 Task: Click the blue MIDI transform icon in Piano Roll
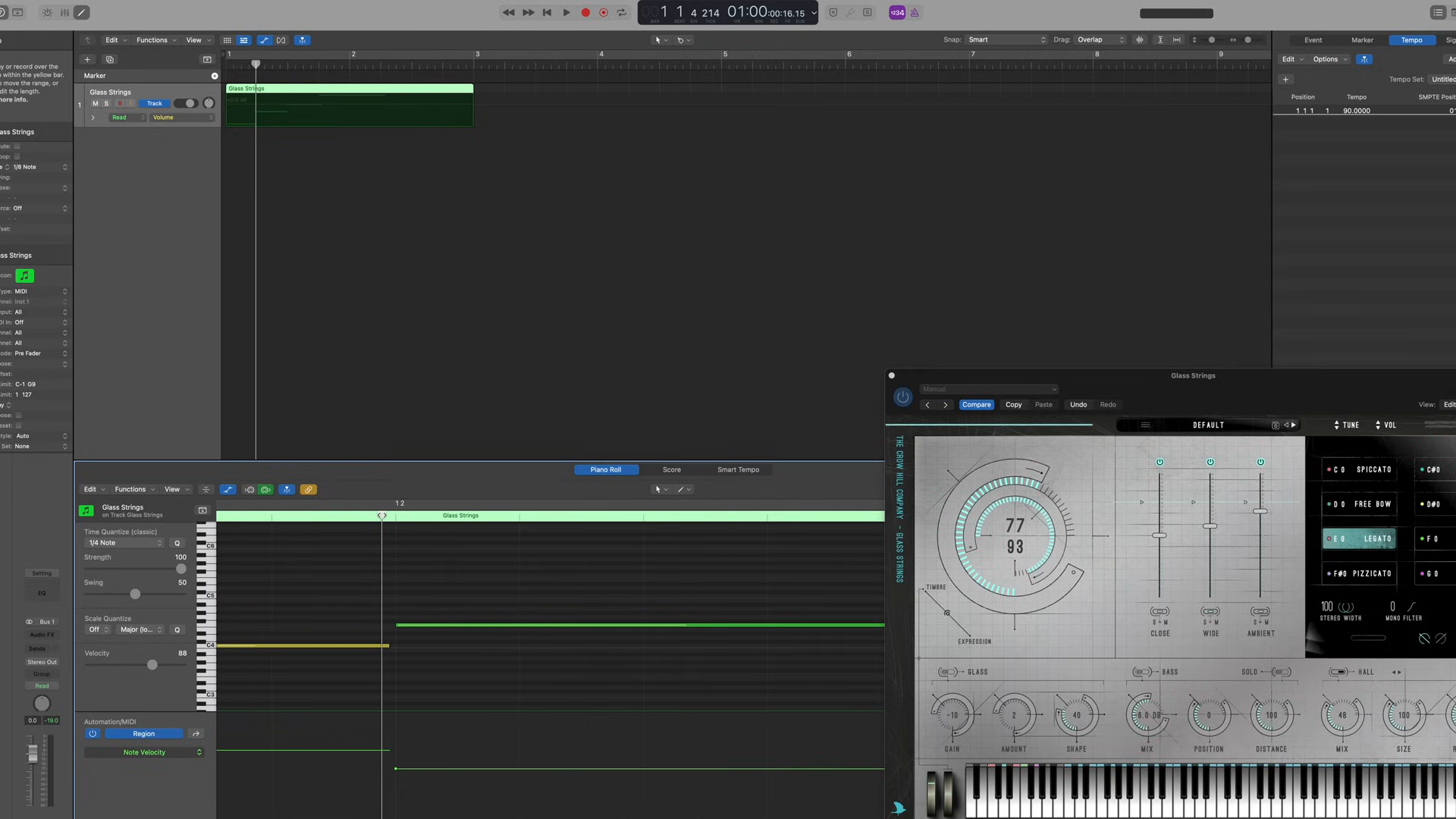(x=287, y=489)
